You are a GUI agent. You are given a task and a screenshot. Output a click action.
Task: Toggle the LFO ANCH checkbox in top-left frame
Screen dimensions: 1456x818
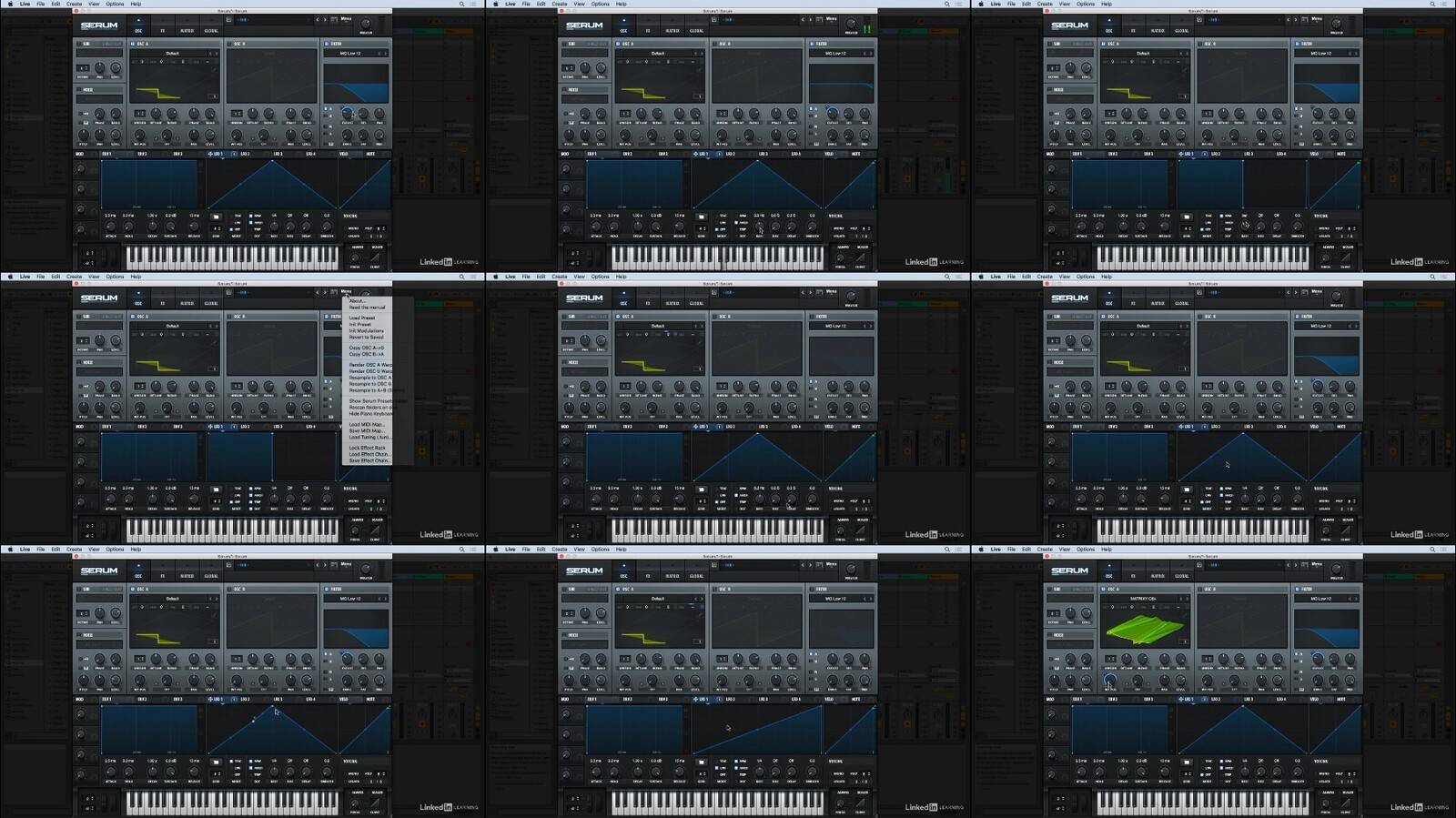pyautogui.click(x=251, y=223)
